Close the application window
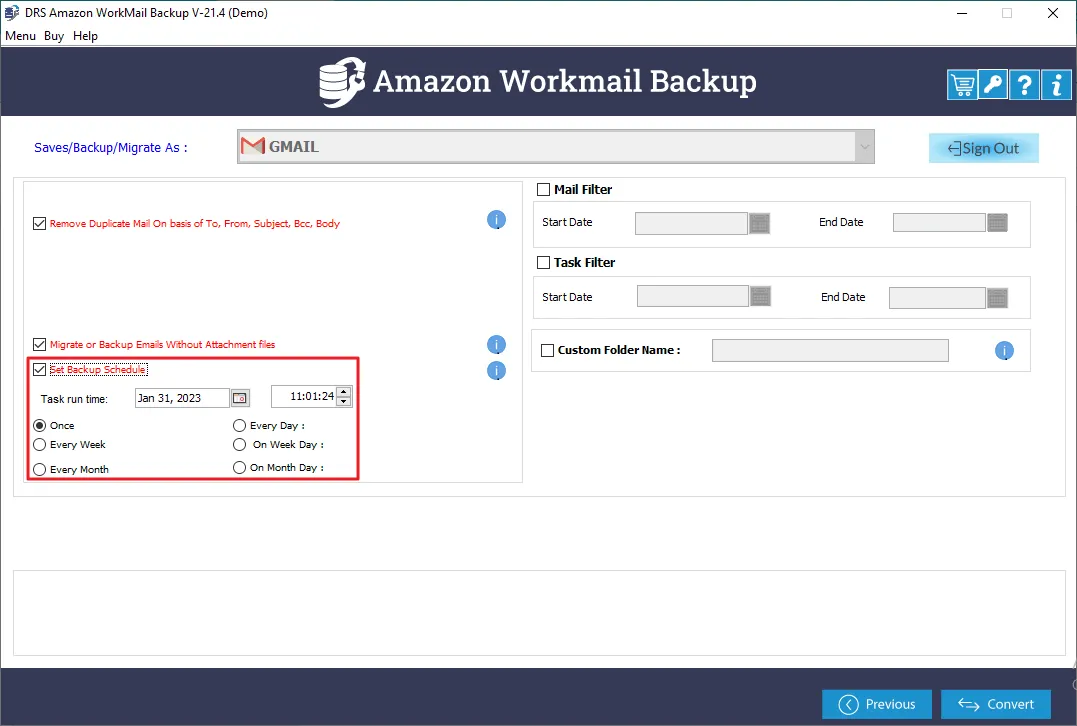 click(x=1052, y=13)
